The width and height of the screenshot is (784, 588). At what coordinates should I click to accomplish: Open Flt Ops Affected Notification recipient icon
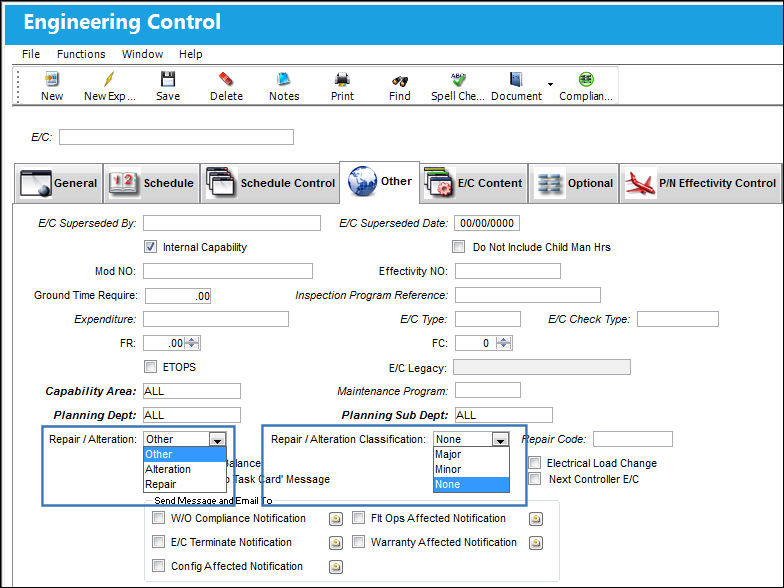pos(536,519)
